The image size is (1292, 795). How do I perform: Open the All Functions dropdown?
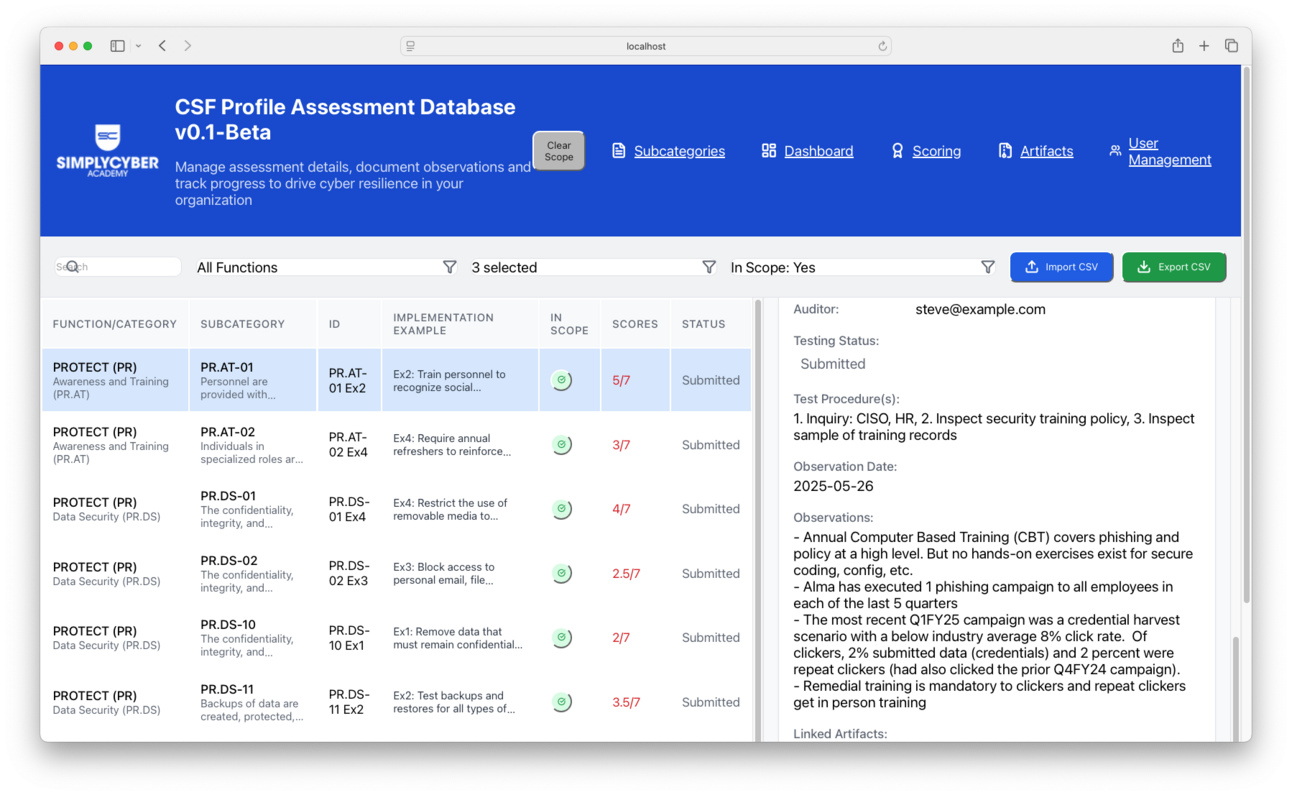[320, 267]
